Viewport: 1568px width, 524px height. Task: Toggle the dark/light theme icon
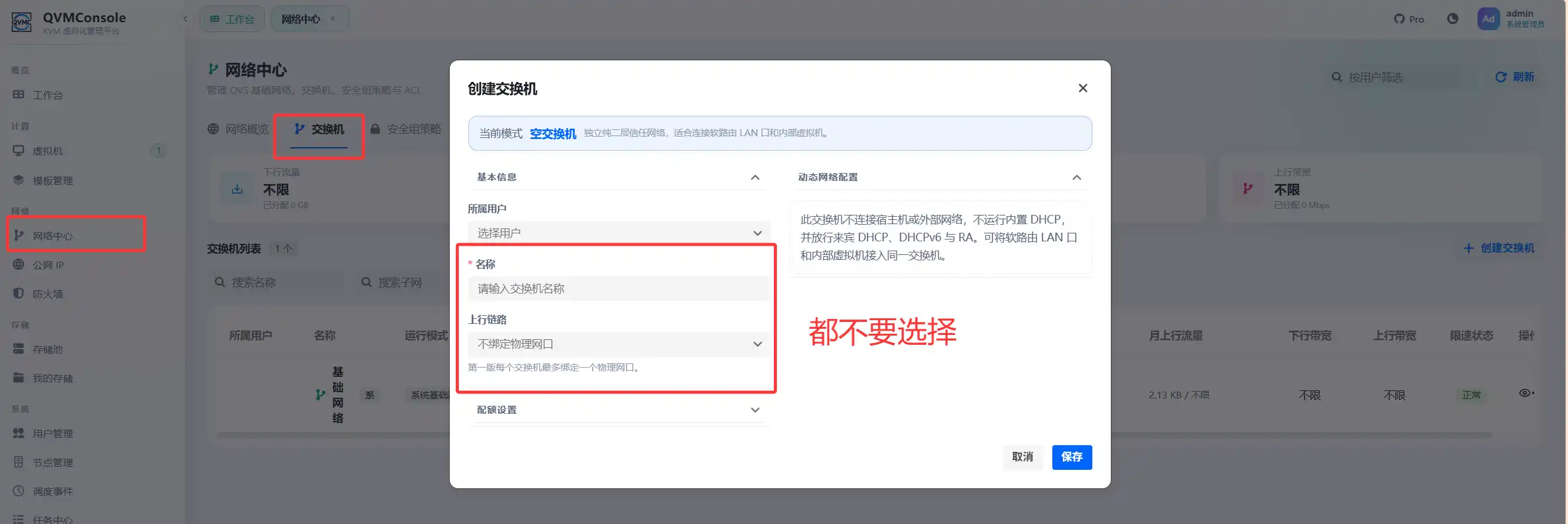tap(1453, 18)
